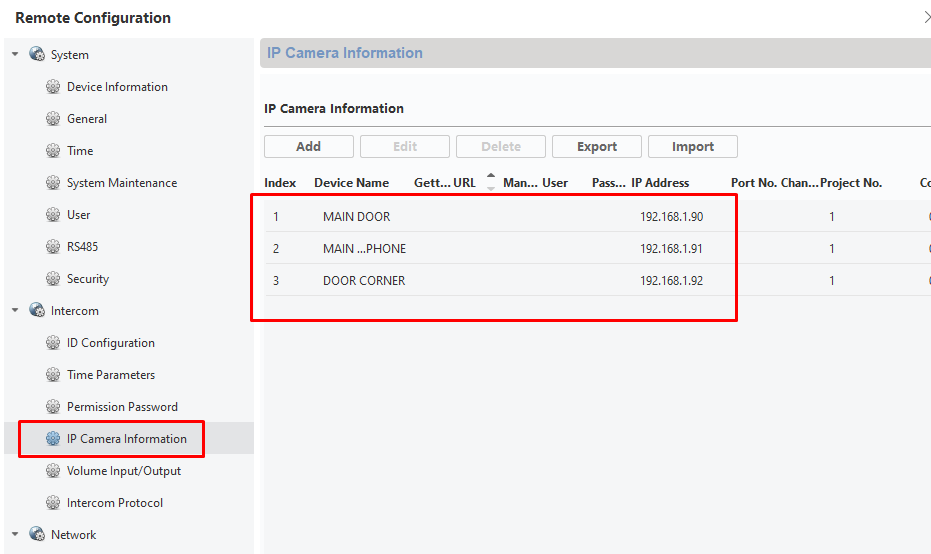Click the Intercom globe icon
931x554 pixels.
coord(37,311)
